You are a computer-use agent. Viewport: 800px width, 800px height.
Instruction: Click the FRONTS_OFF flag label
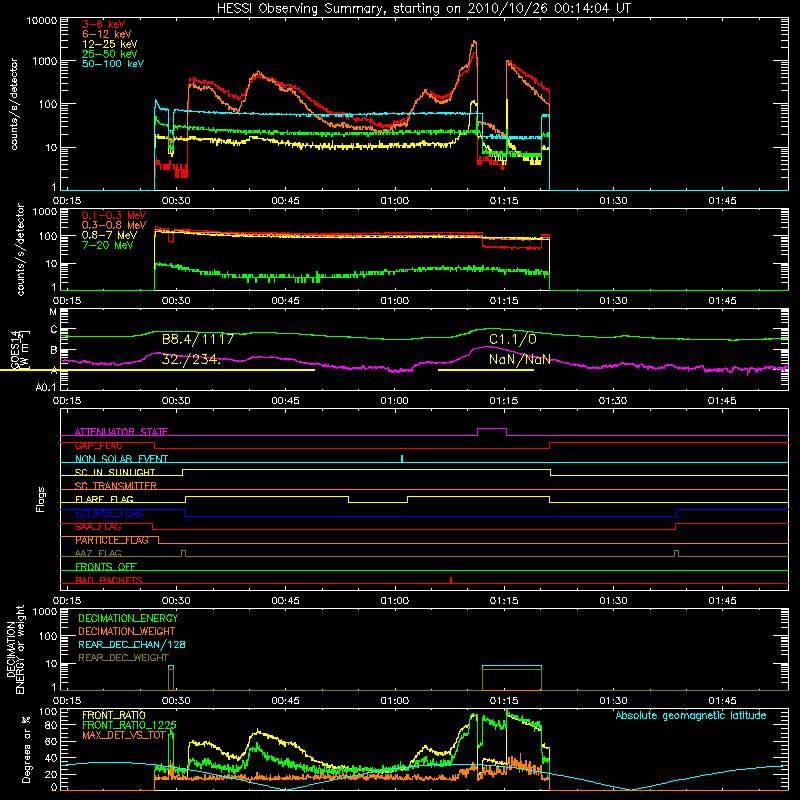[x=106, y=566]
